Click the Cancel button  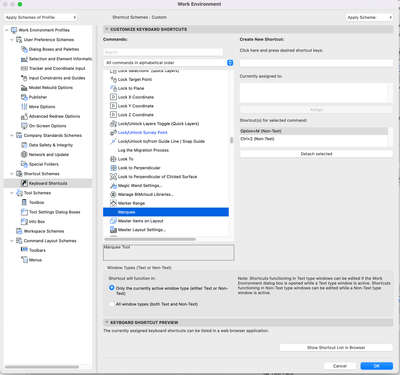point(340,366)
